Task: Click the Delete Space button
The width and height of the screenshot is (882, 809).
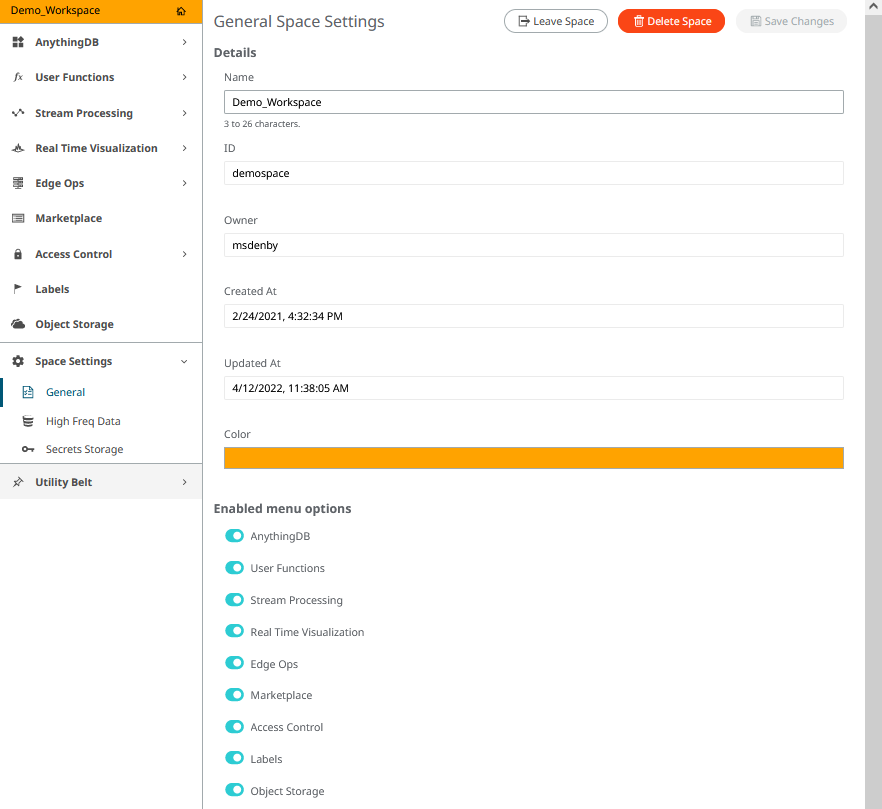Action: (671, 21)
